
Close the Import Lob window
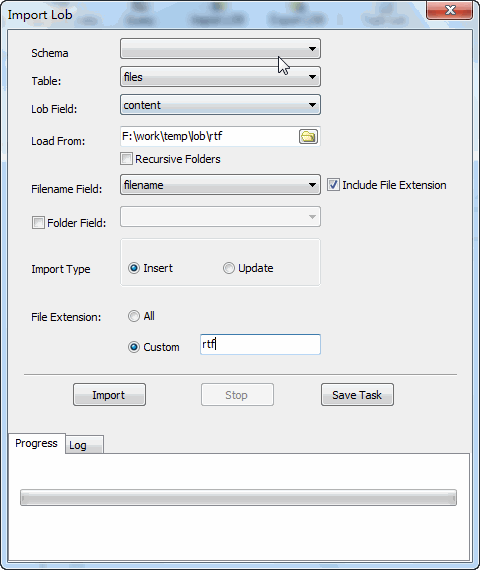450,10
